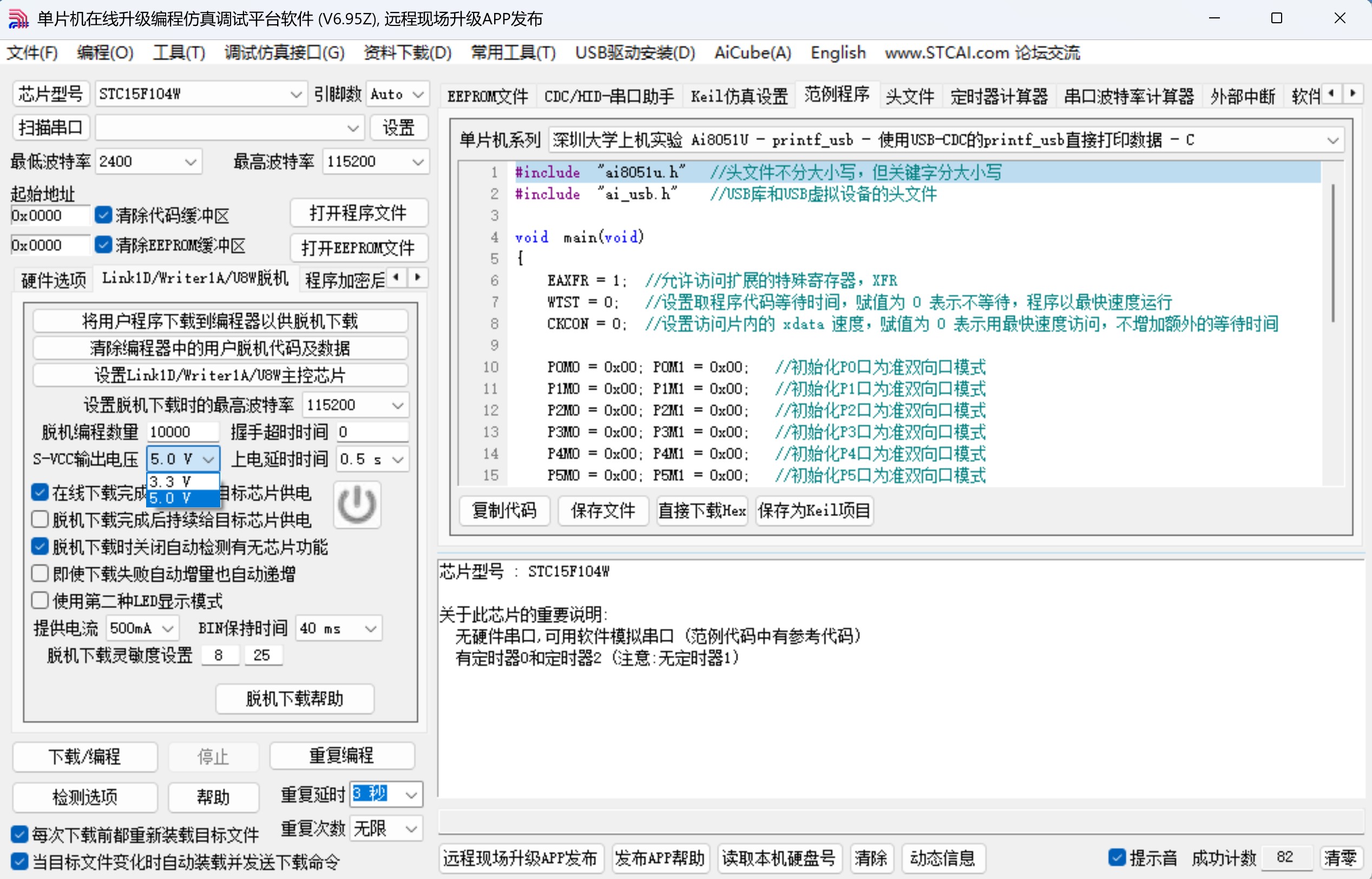Click 重复编程 button
1372x879 pixels.
[x=342, y=756]
